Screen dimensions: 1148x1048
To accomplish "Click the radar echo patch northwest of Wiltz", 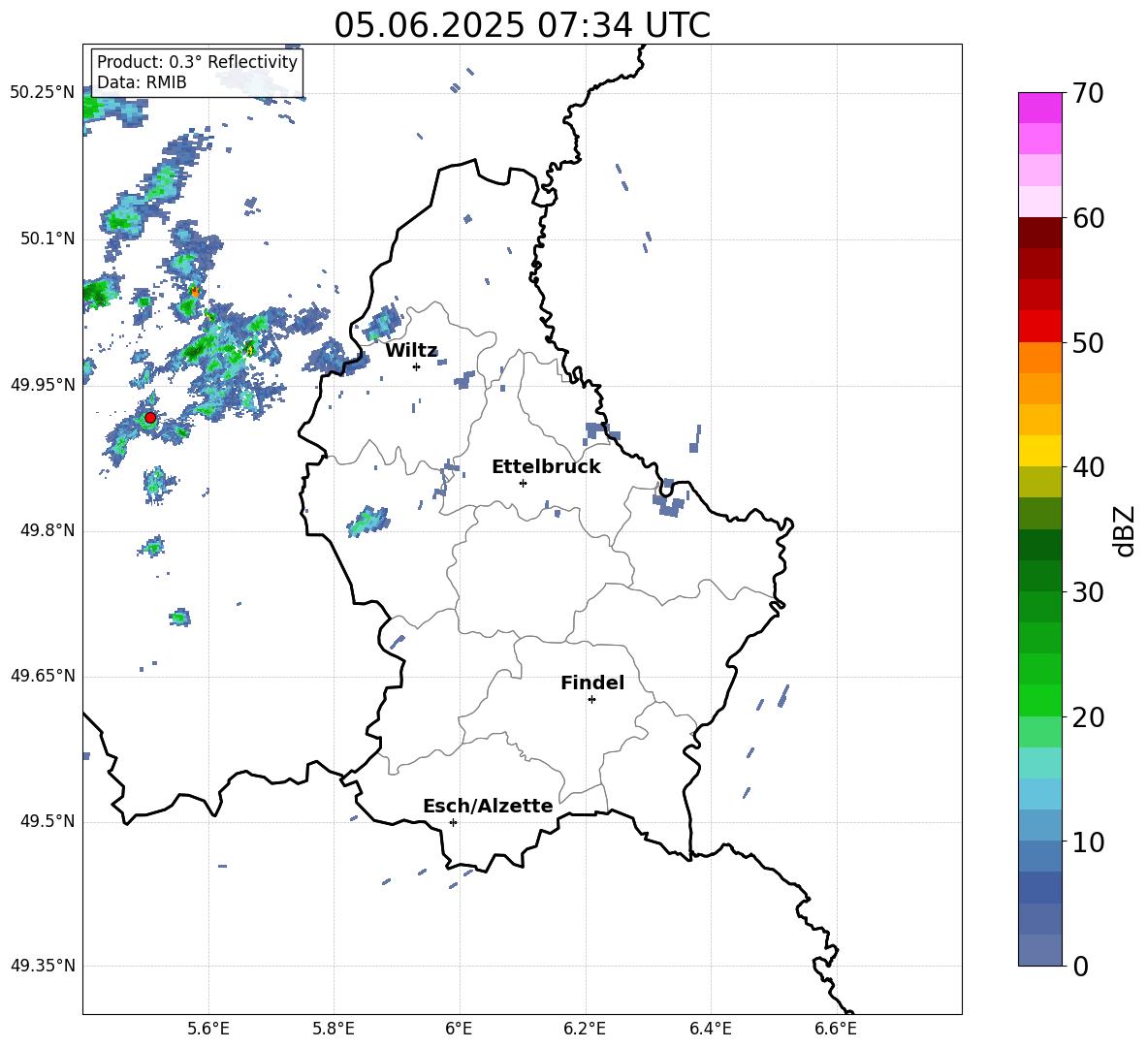I will [x=382, y=324].
